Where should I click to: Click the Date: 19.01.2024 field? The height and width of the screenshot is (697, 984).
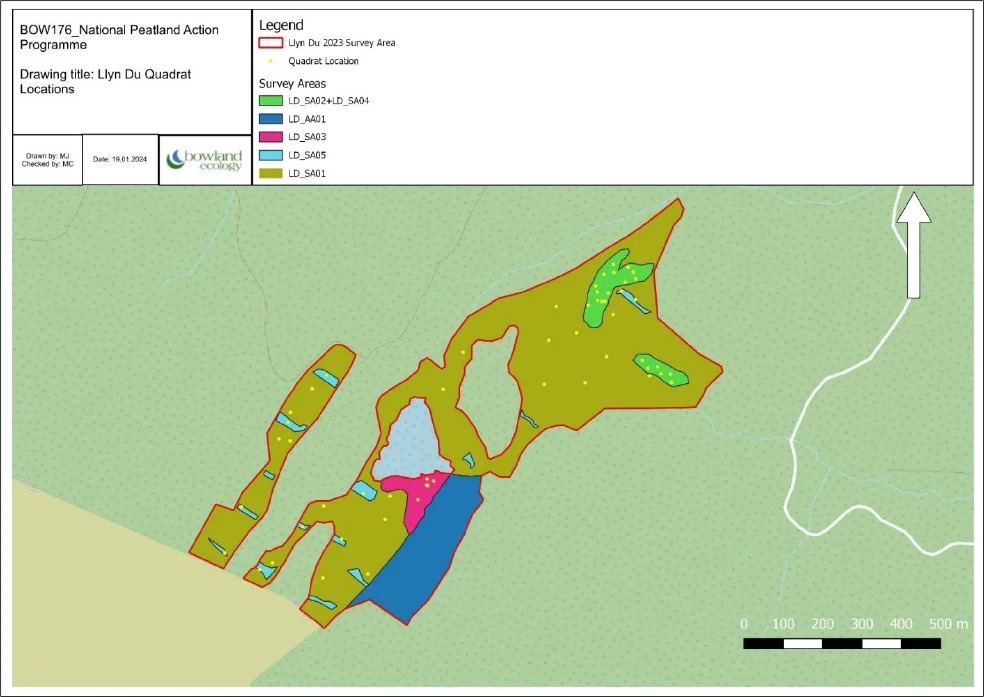coord(120,159)
